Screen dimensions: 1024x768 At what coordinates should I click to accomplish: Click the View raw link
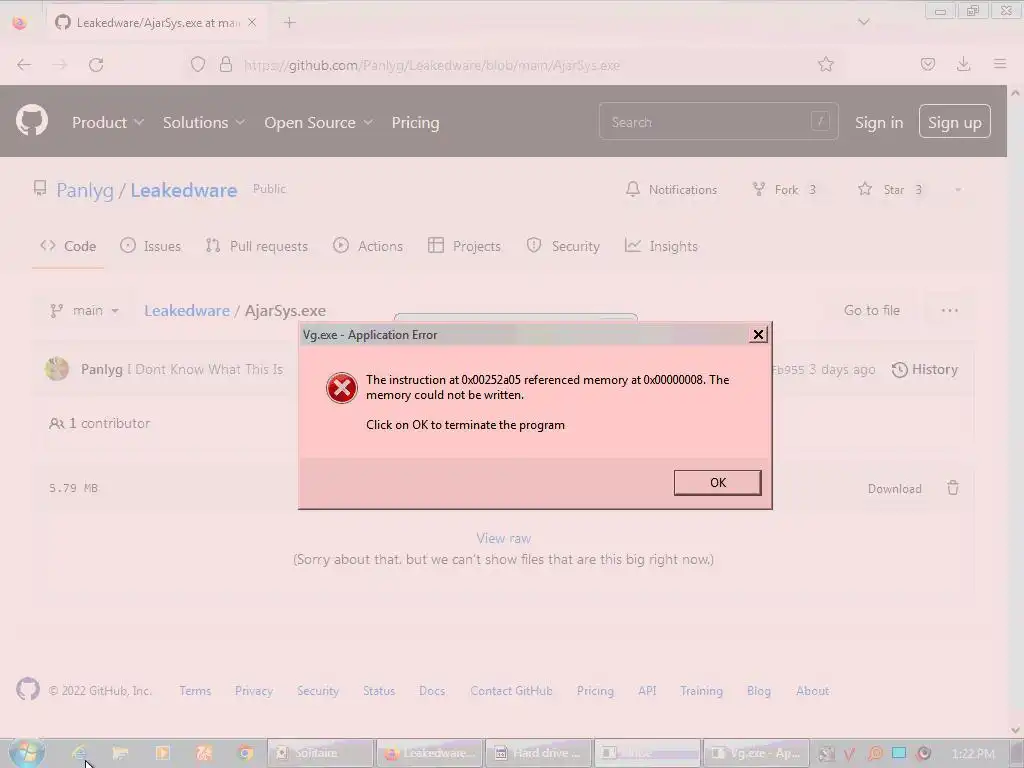504,539
